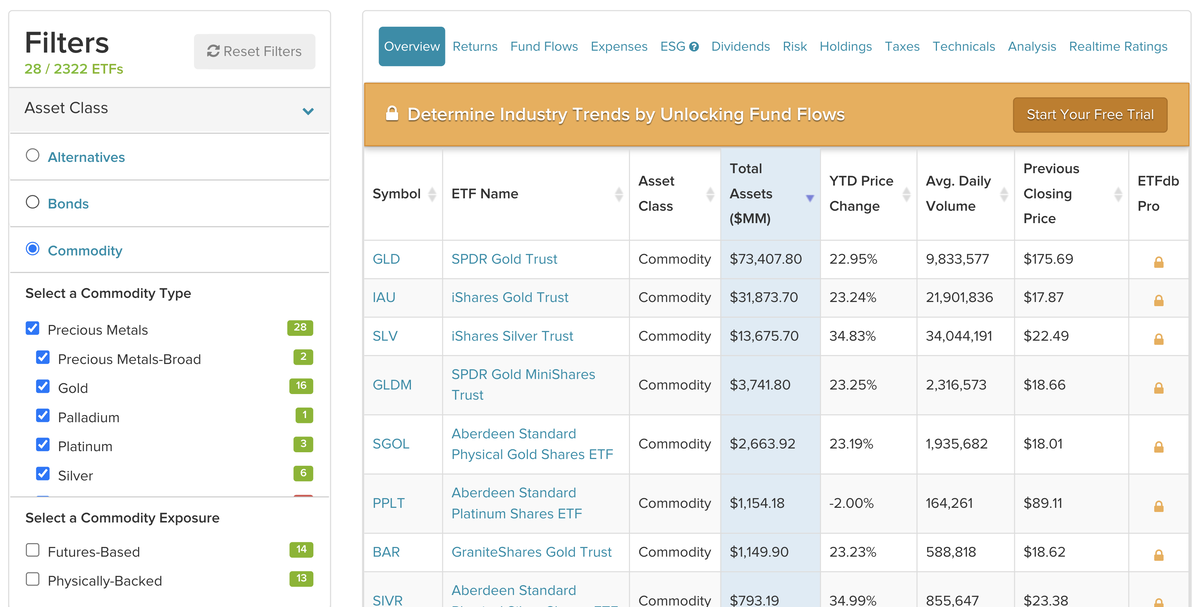Uncheck Precious Metals-Broad checkbox

click(43, 357)
